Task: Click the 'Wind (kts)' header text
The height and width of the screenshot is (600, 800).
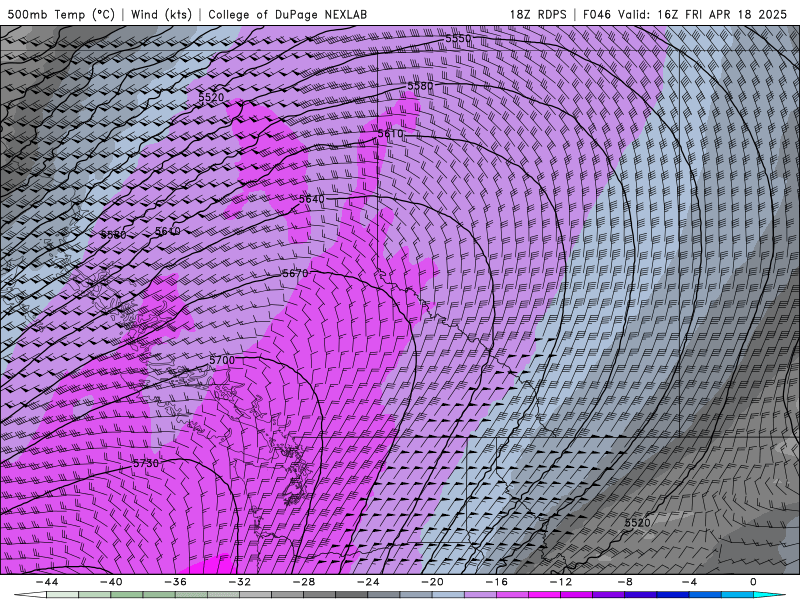Action: point(161,14)
